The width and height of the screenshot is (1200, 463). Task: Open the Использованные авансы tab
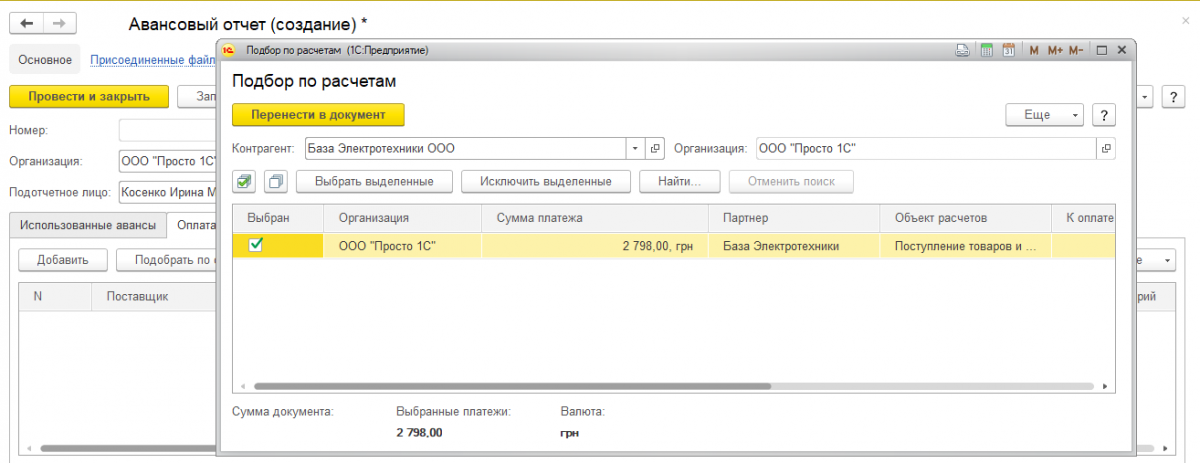pos(88,225)
